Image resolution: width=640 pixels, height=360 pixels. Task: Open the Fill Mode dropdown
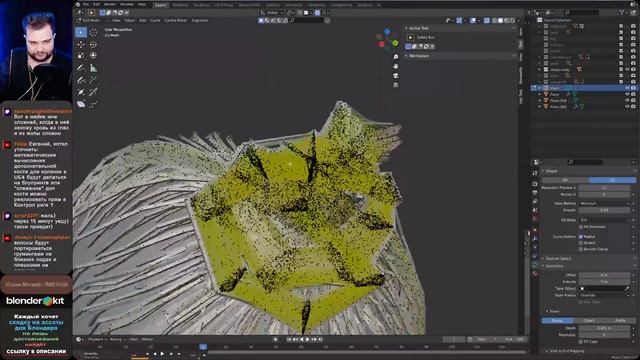604,220
